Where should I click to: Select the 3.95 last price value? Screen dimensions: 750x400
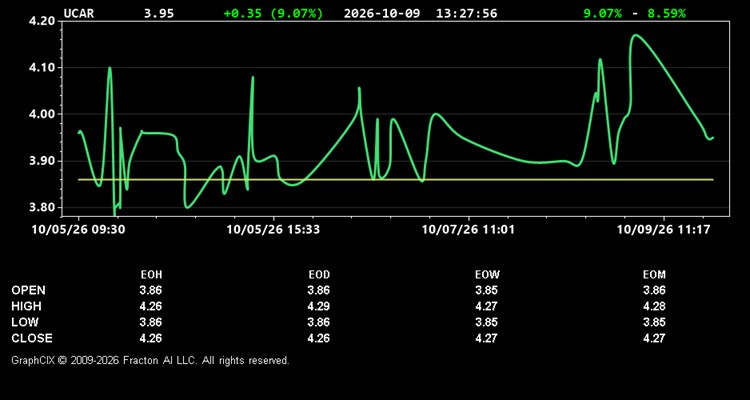coord(159,13)
